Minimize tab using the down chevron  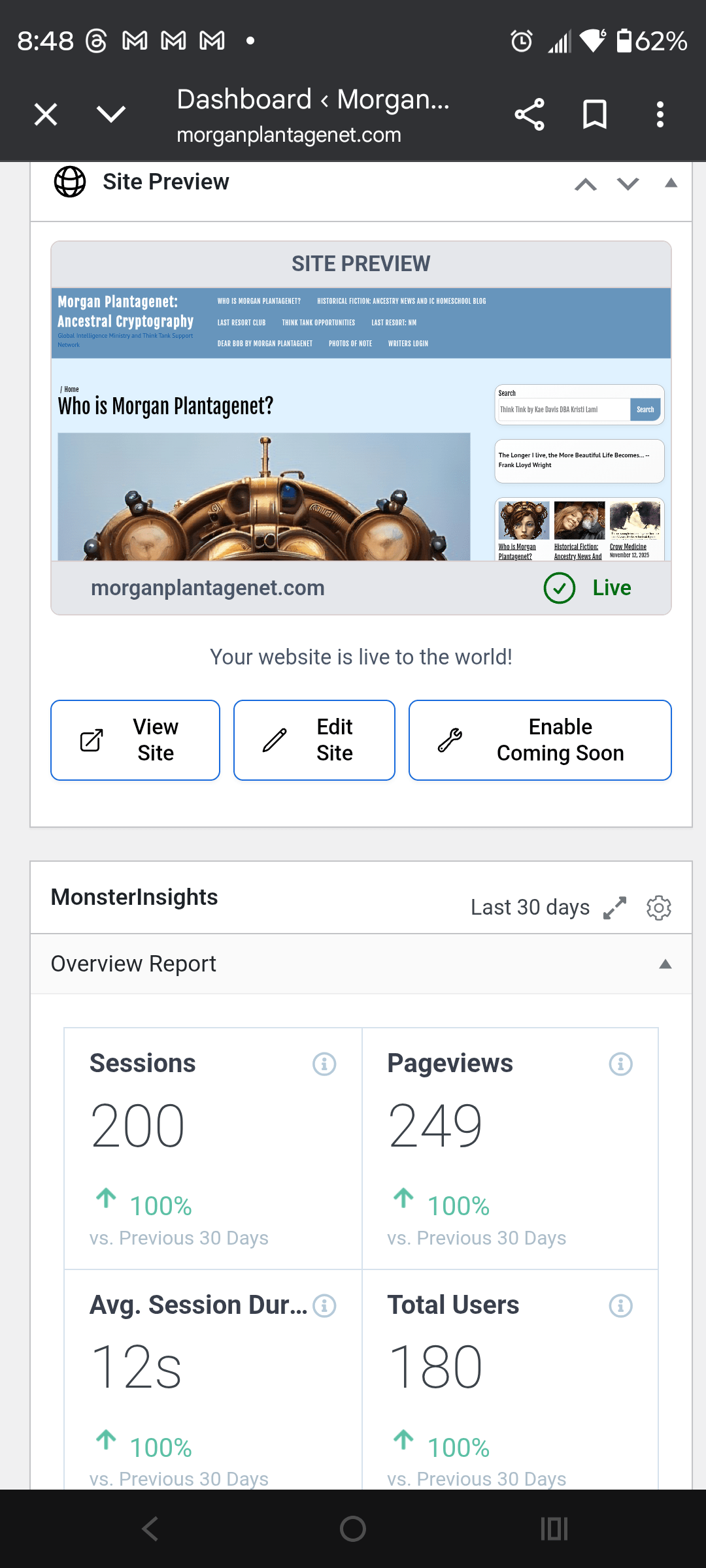[x=110, y=115]
